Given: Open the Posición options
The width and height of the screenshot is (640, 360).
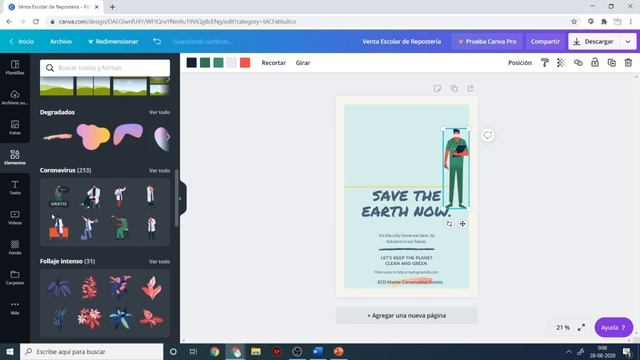Looking at the screenshot, I should click(520, 62).
